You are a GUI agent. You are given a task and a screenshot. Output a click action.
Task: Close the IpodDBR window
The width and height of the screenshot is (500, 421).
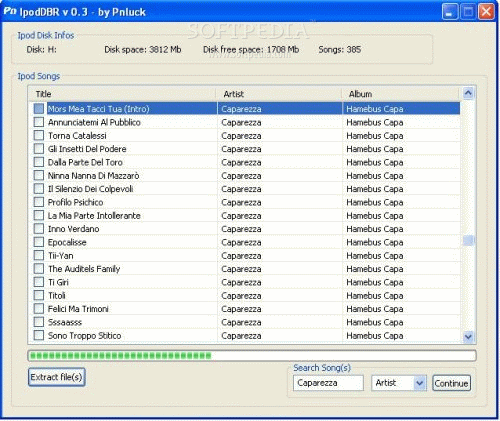(x=486, y=12)
